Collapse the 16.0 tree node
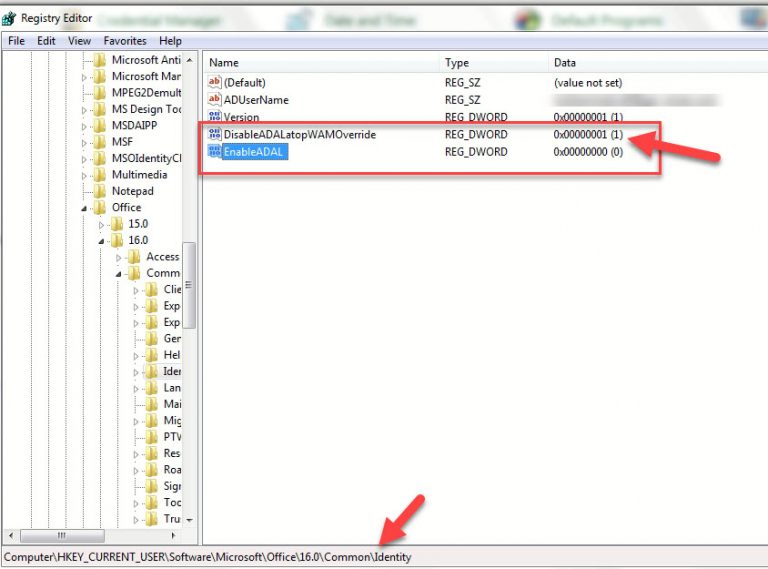The width and height of the screenshot is (768, 569). point(101,241)
